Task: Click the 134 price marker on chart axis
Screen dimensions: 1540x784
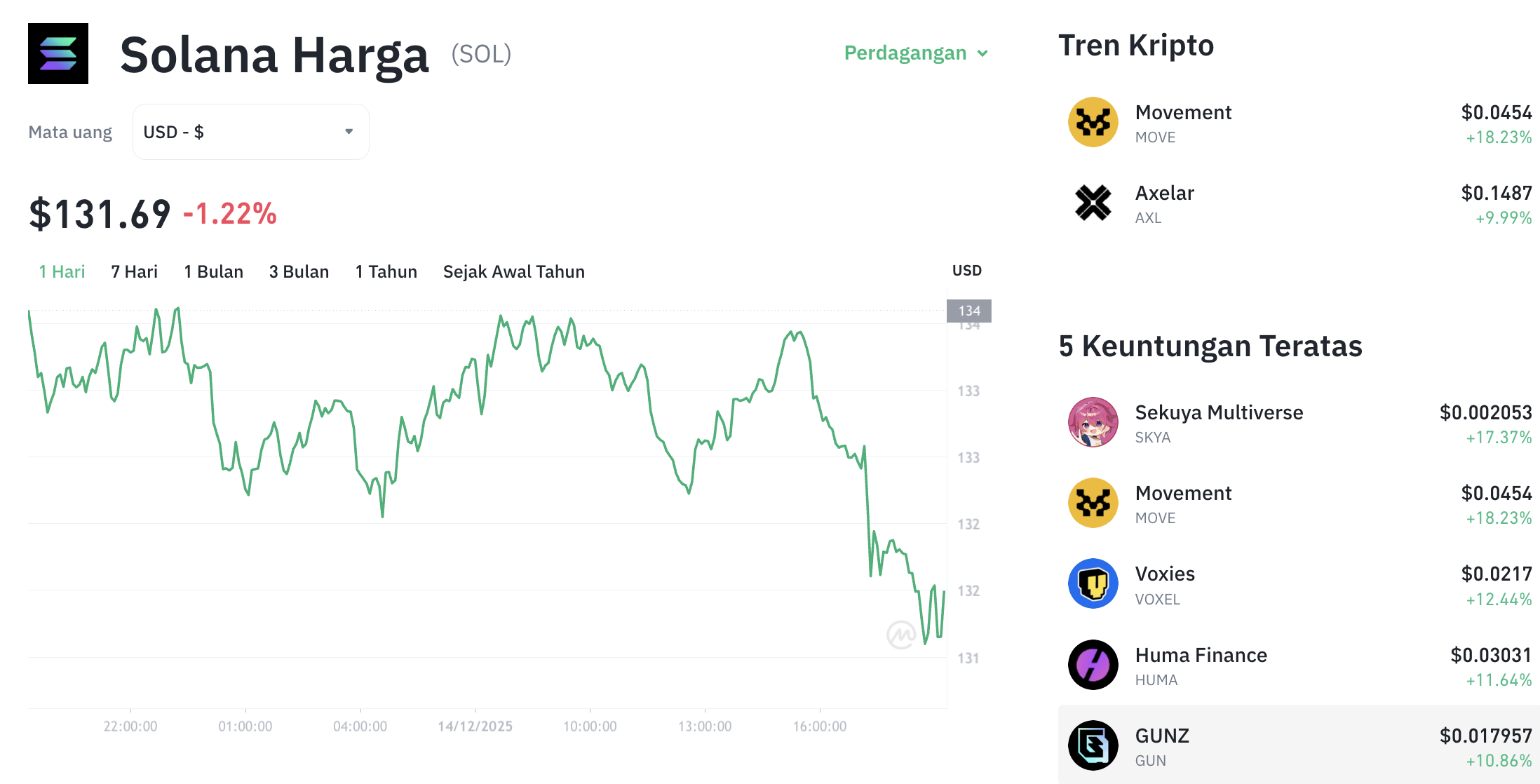Action: click(969, 311)
